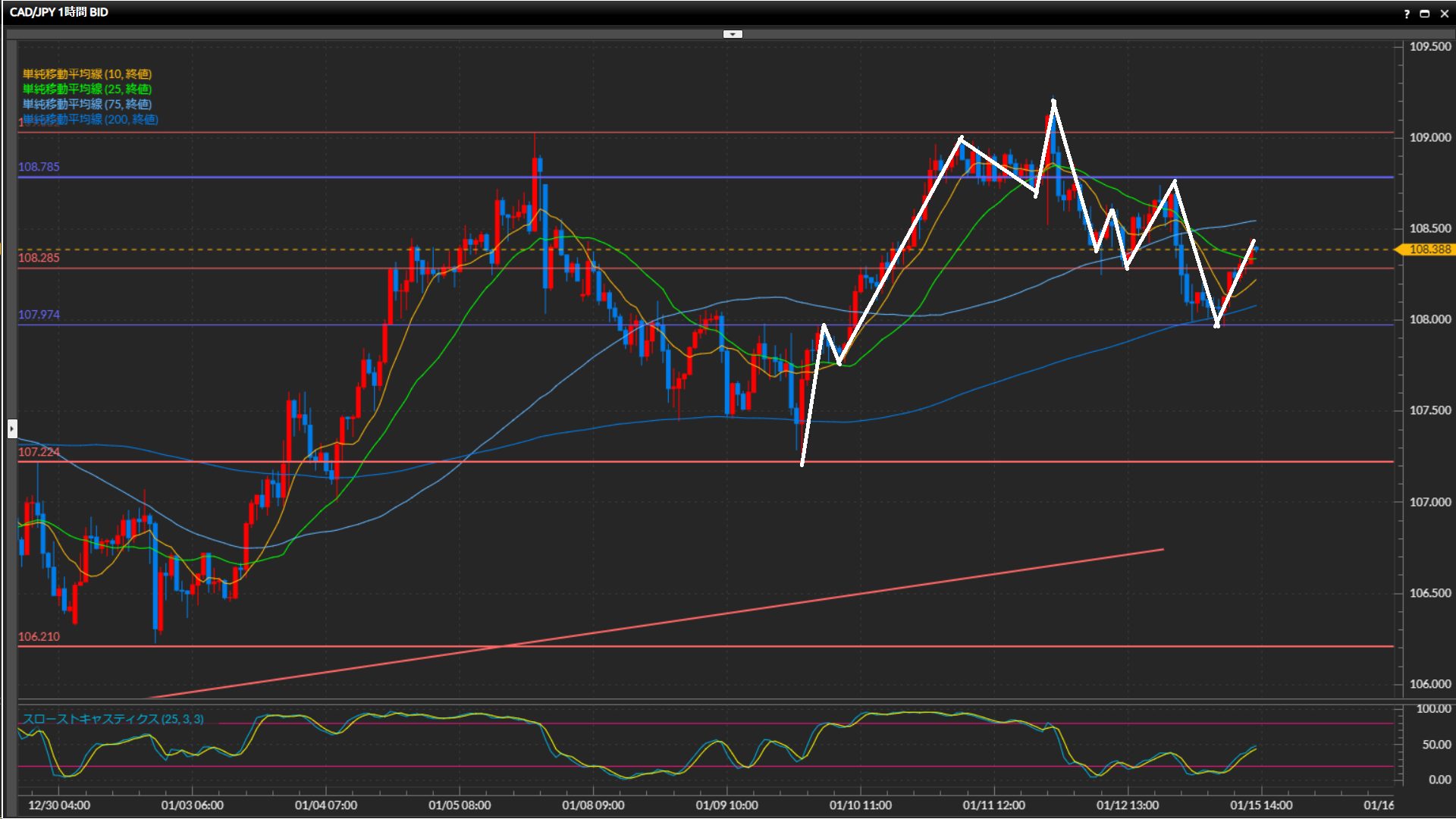The image size is (1456, 819).
Task: Click the current price tag 108.388
Action: [x=1429, y=249]
